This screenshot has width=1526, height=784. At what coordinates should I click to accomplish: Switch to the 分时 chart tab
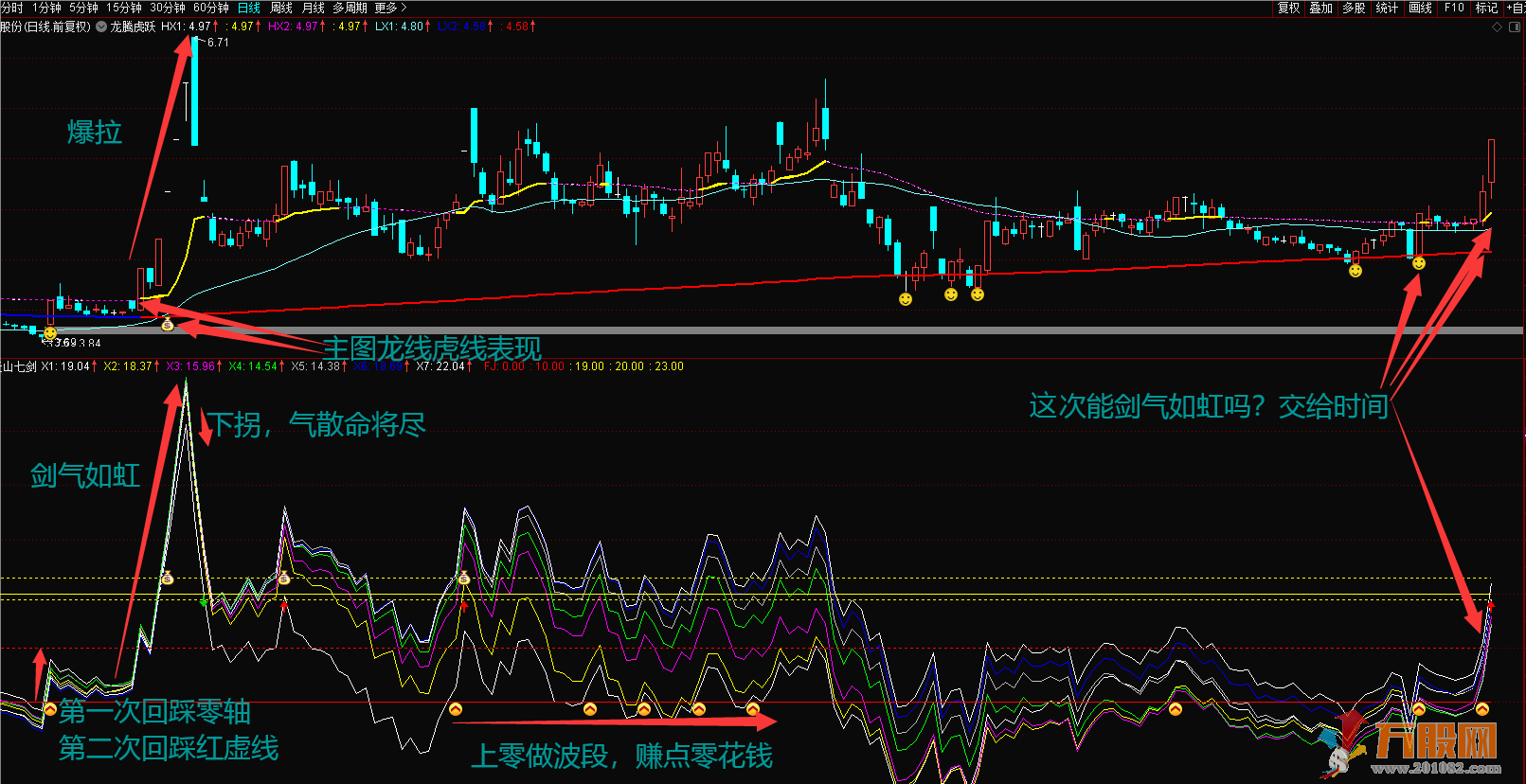coord(11,8)
